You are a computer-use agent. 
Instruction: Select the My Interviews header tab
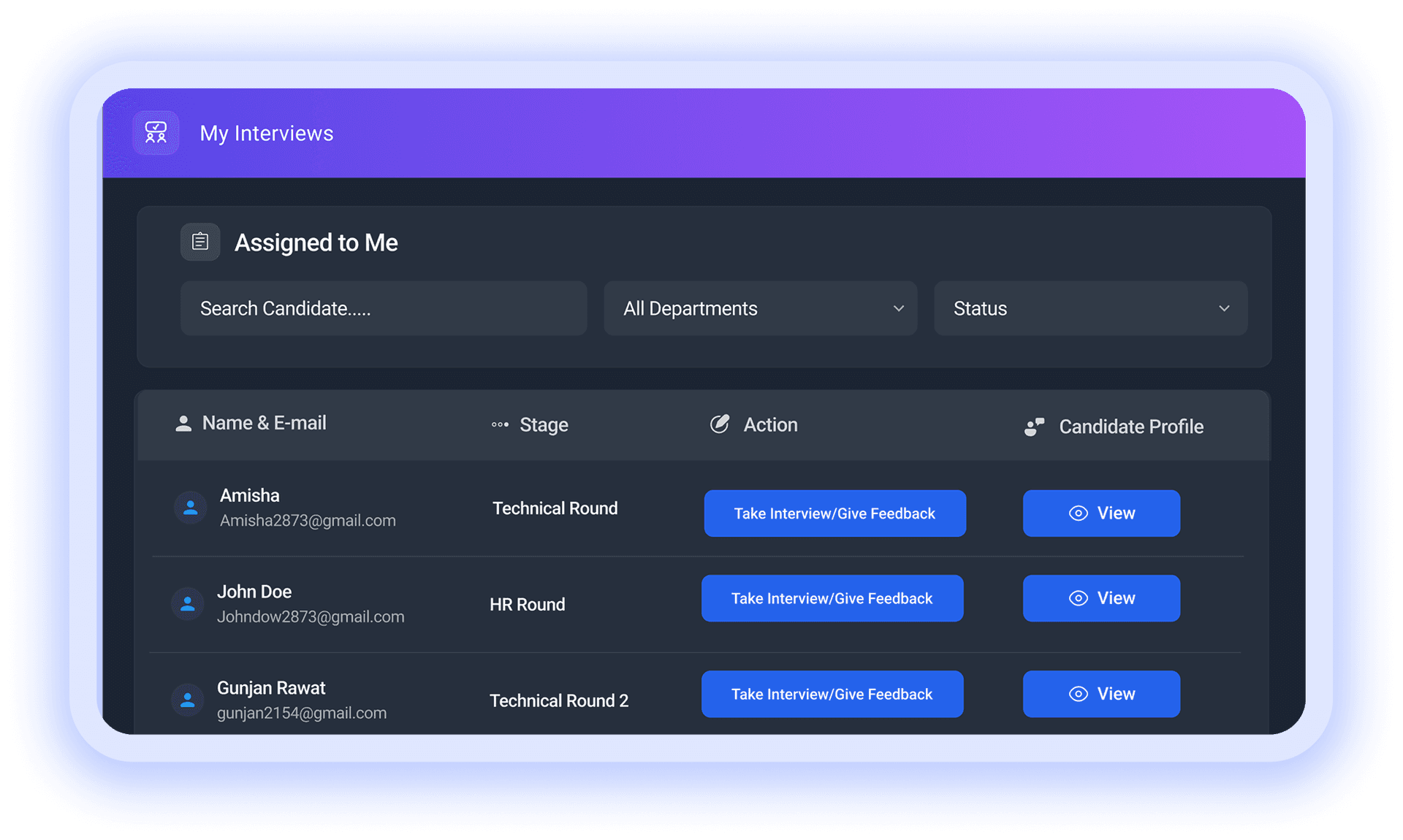(267, 133)
